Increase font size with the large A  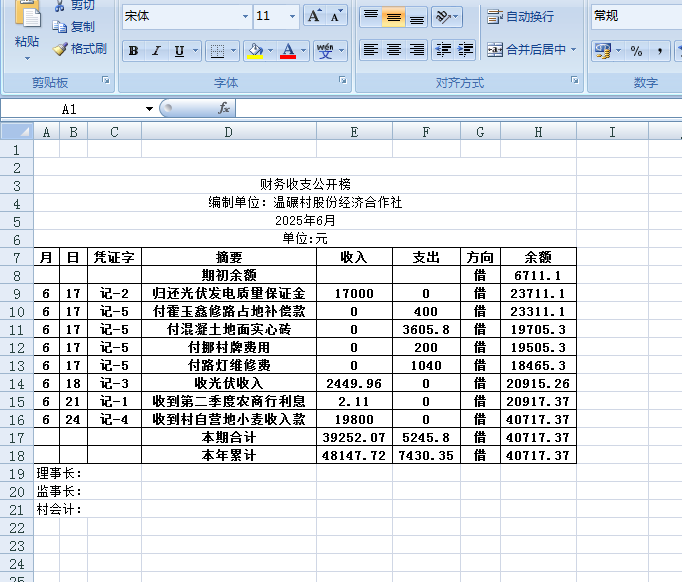click(314, 16)
